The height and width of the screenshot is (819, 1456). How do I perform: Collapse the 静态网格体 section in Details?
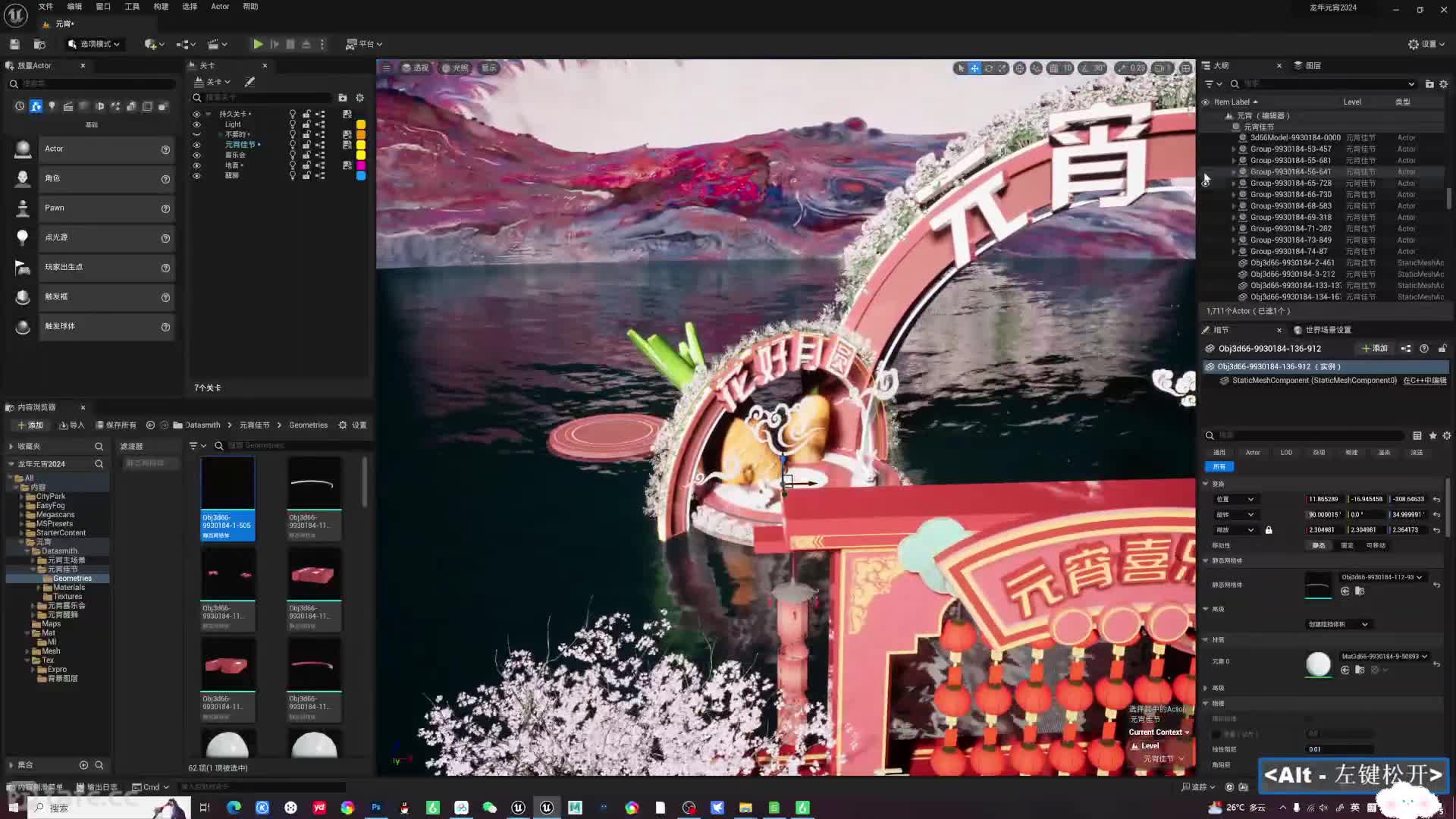click(1206, 560)
